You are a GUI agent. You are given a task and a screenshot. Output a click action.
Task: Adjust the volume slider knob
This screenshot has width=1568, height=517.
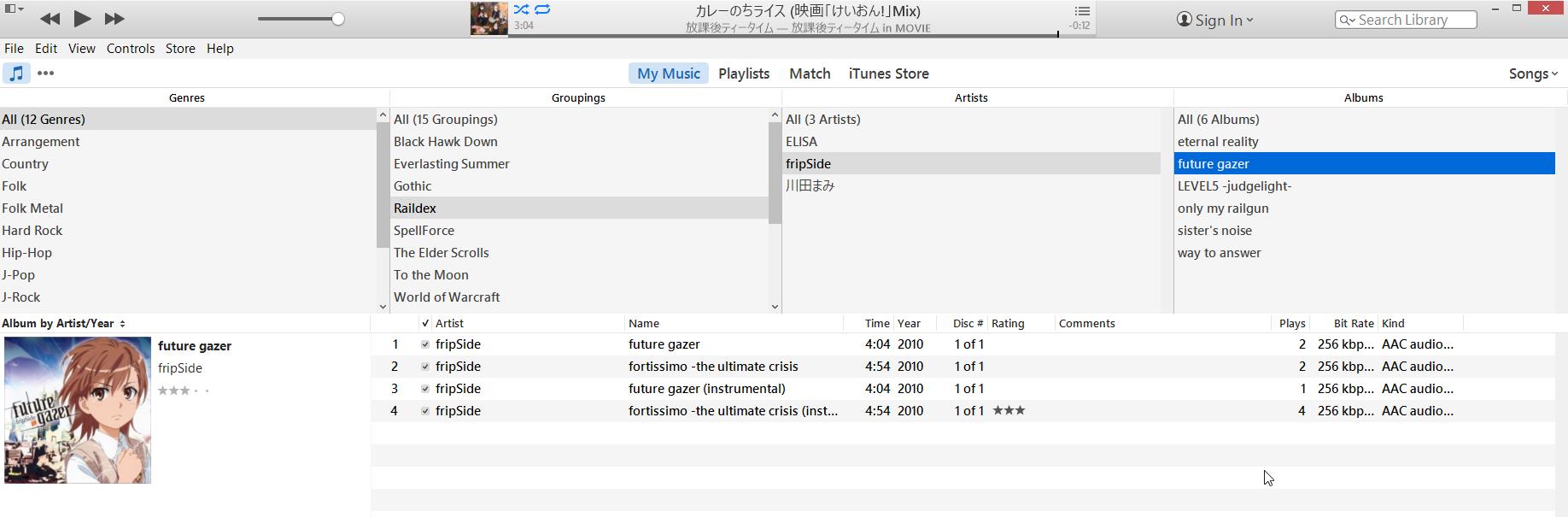[x=338, y=19]
